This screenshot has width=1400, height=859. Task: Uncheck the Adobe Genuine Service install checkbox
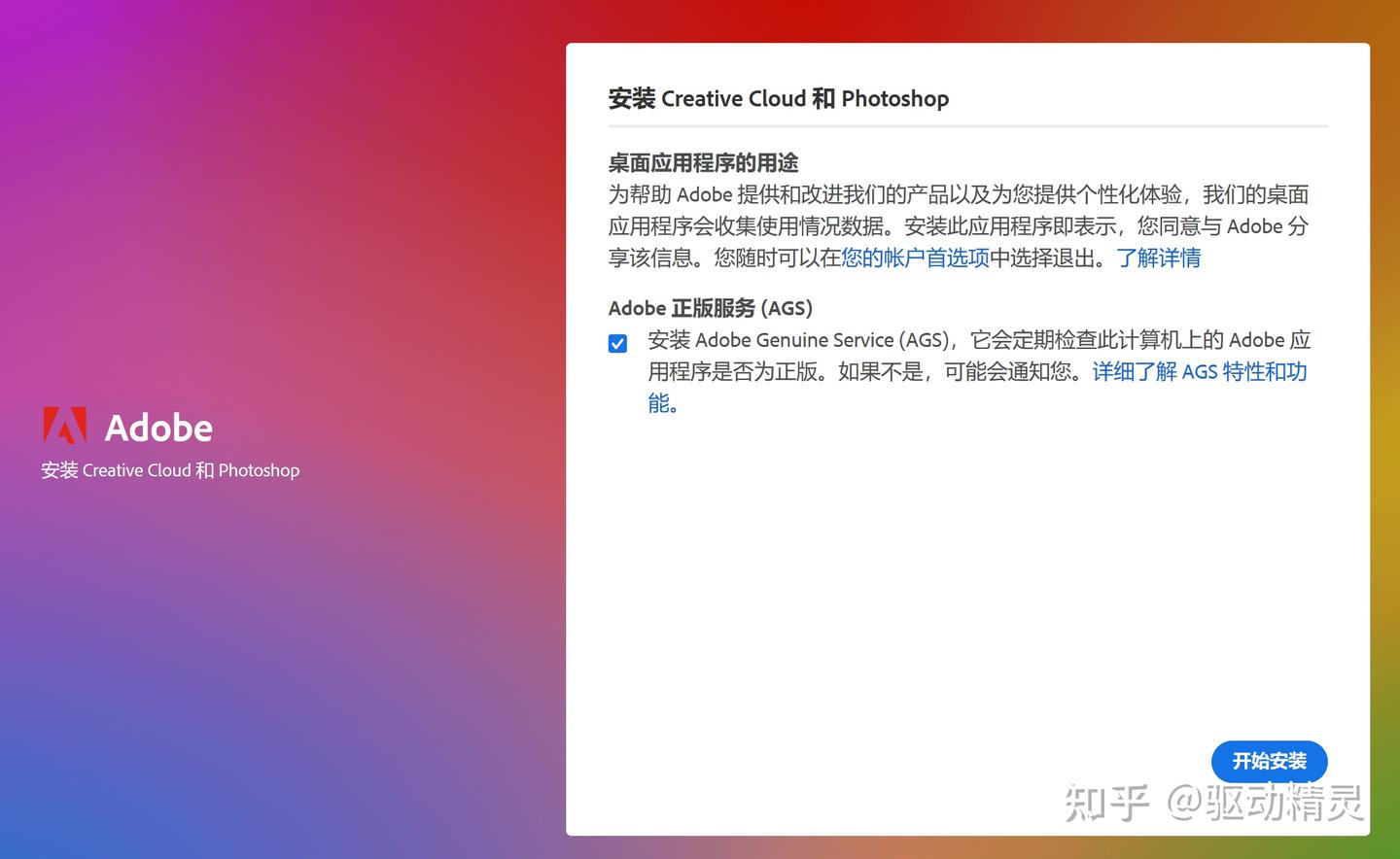click(617, 343)
